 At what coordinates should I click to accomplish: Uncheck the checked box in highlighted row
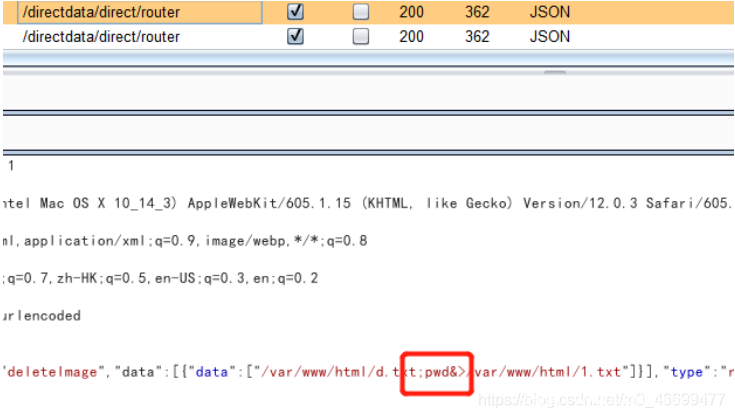pyautogui.click(x=295, y=13)
